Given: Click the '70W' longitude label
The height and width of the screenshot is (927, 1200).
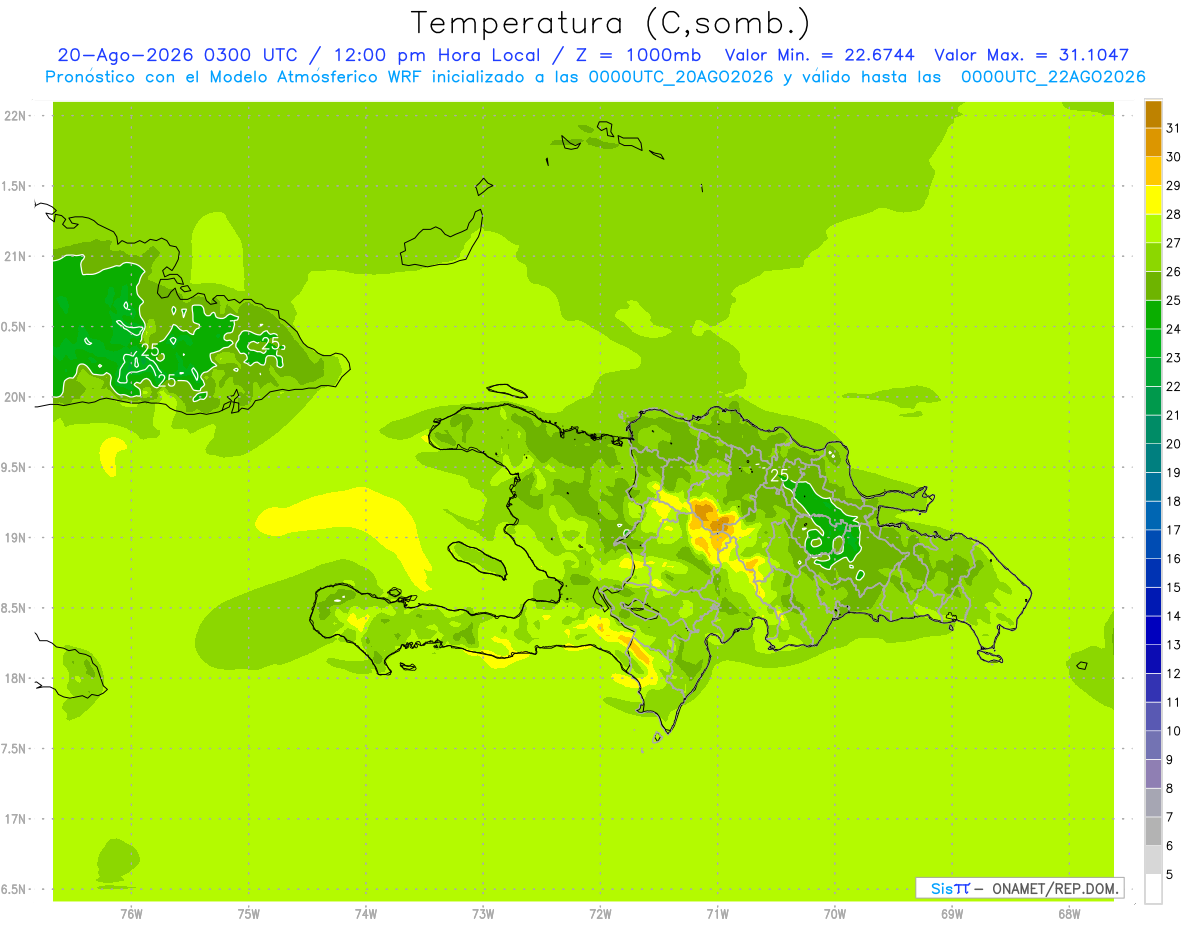Looking at the screenshot, I should (835, 914).
